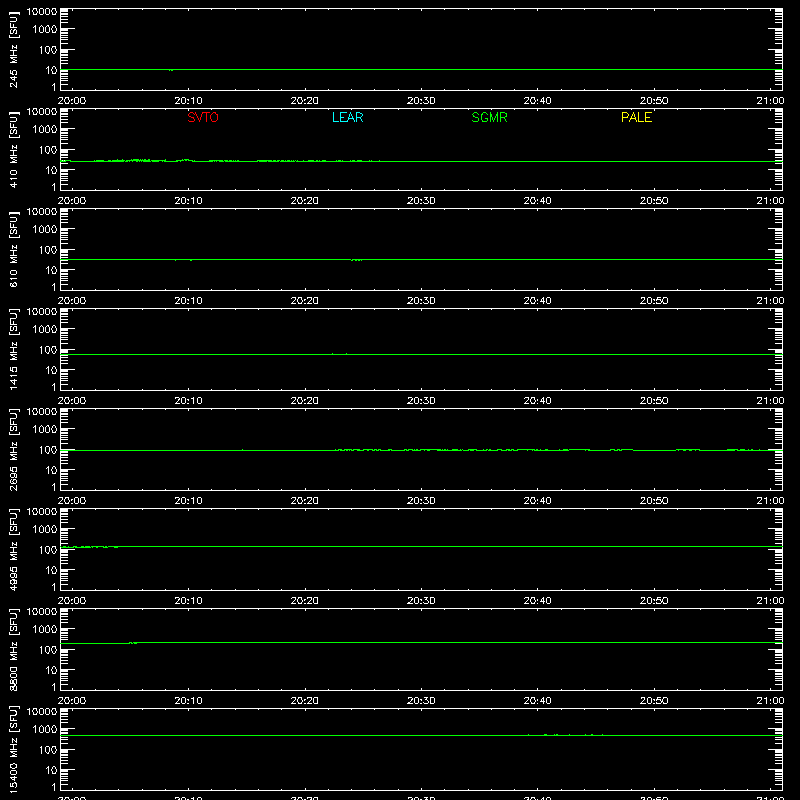The image size is (800, 800).
Task: Click 20:50 time label under 410 MHz plot
Action: pos(654,201)
